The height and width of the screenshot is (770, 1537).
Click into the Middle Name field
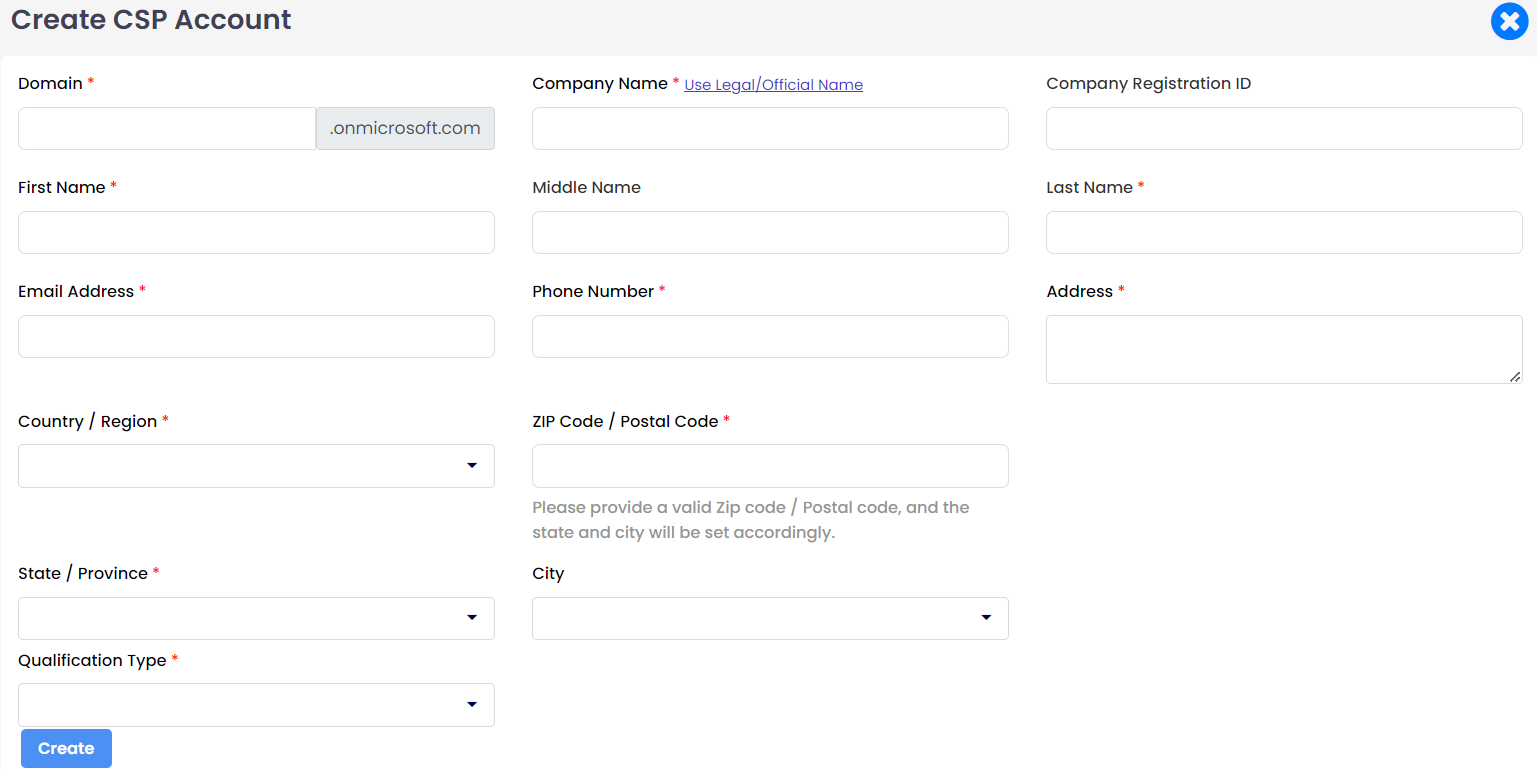[770, 232]
